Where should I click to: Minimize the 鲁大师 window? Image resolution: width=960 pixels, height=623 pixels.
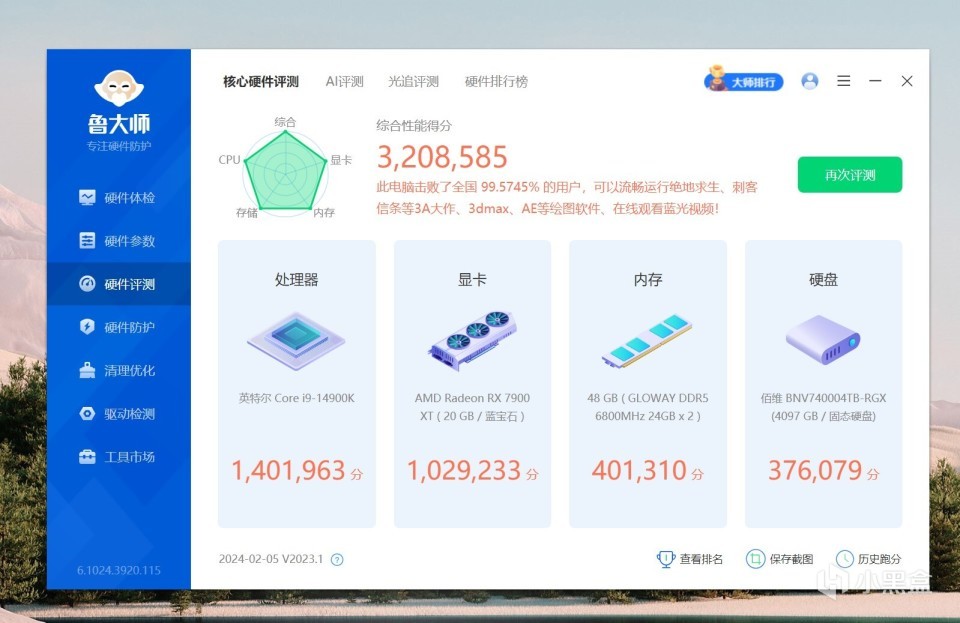click(x=876, y=81)
